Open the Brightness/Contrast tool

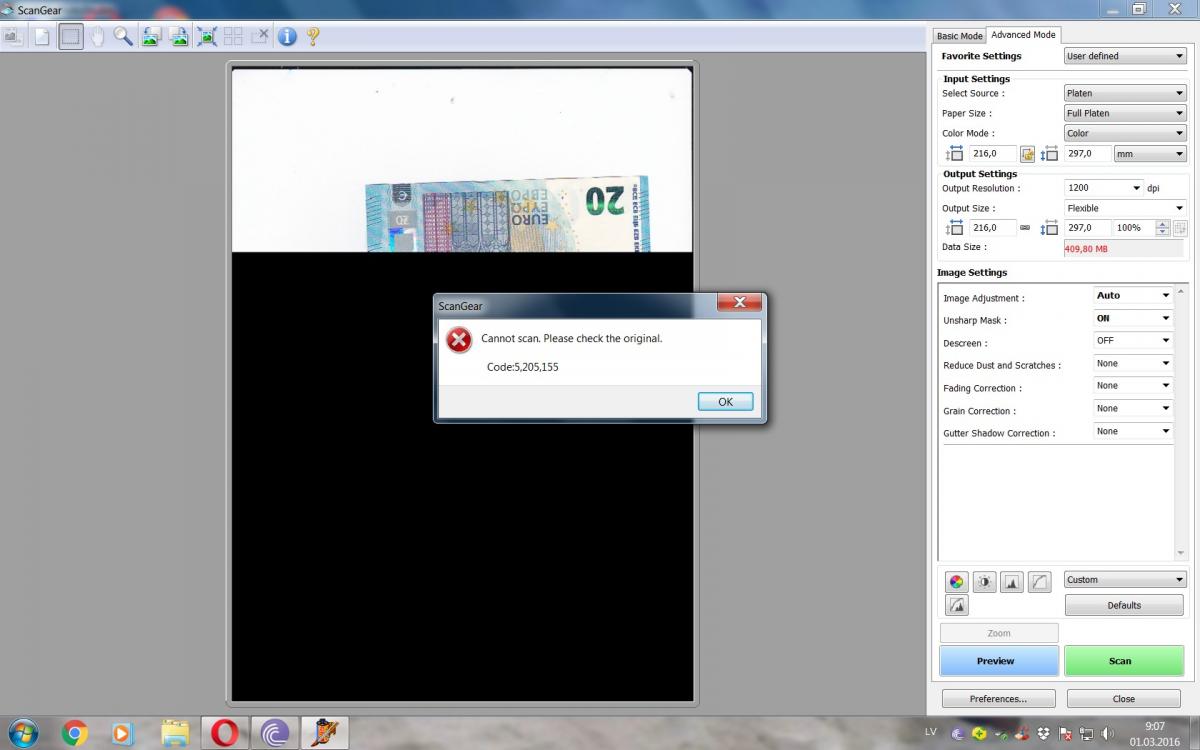pyautogui.click(x=984, y=581)
